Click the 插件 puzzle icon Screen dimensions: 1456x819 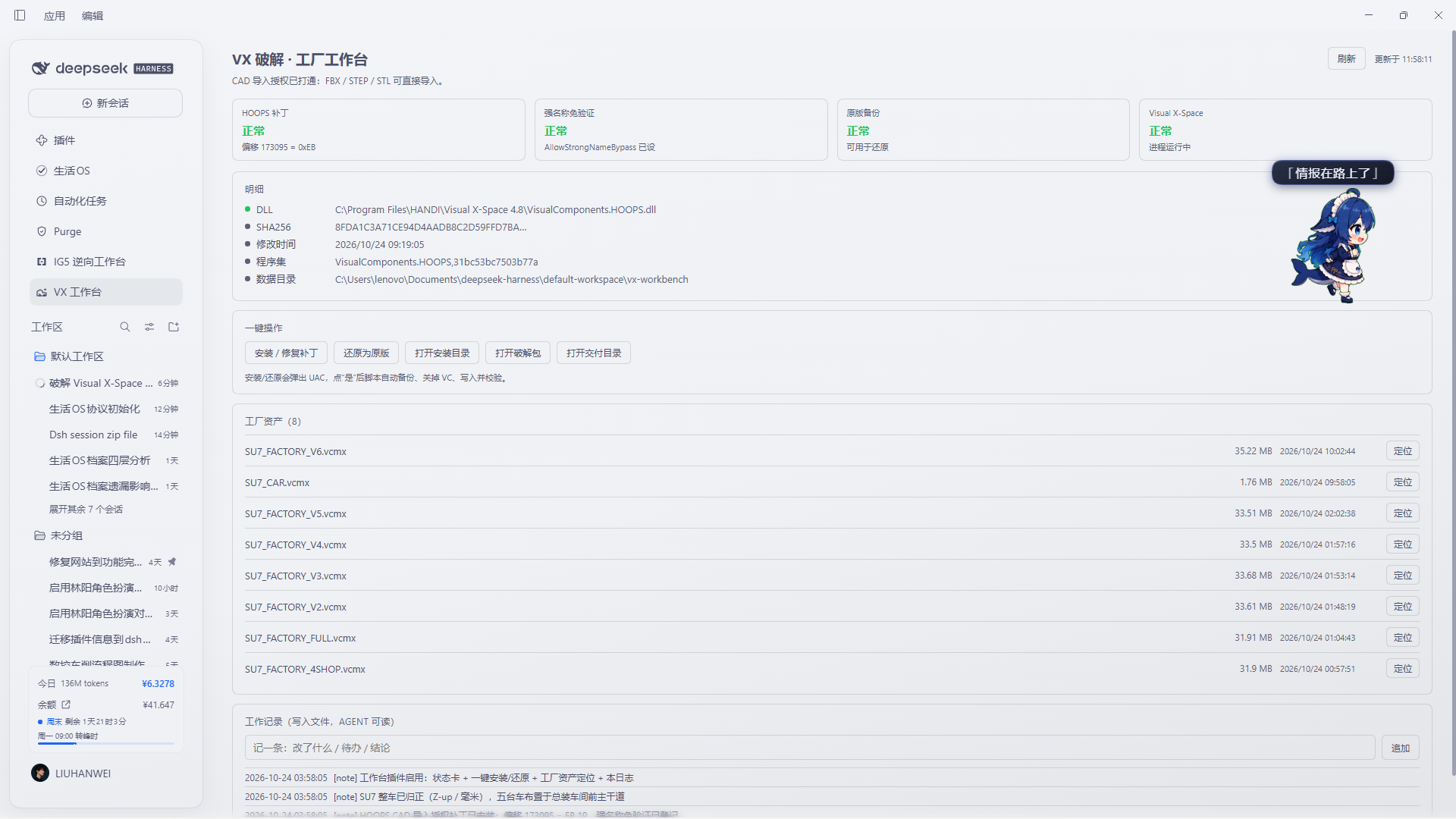pos(42,140)
